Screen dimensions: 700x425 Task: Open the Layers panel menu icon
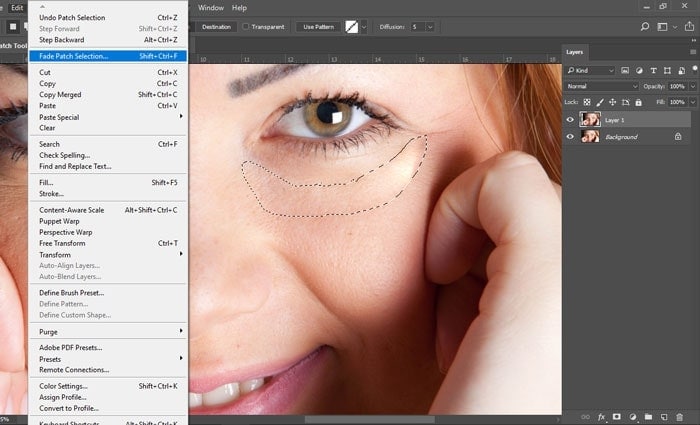click(x=693, y=52)
